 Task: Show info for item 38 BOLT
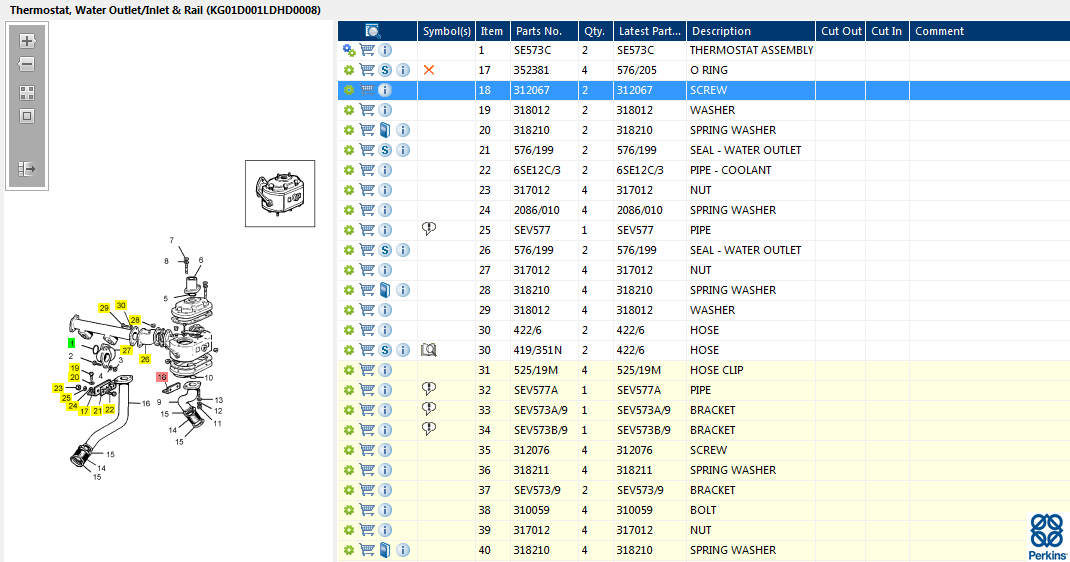tap(385, 510)
